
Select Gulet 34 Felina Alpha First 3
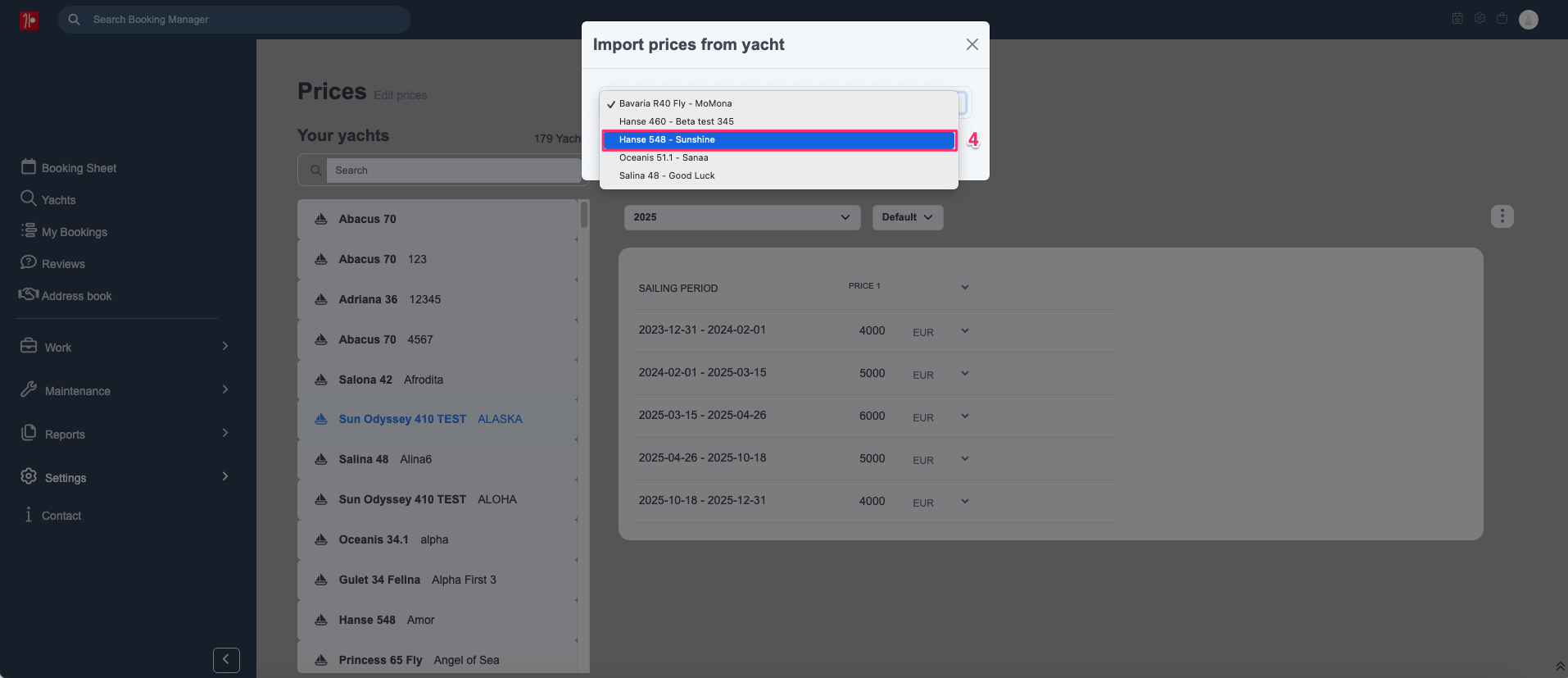(x=437, y=580)
